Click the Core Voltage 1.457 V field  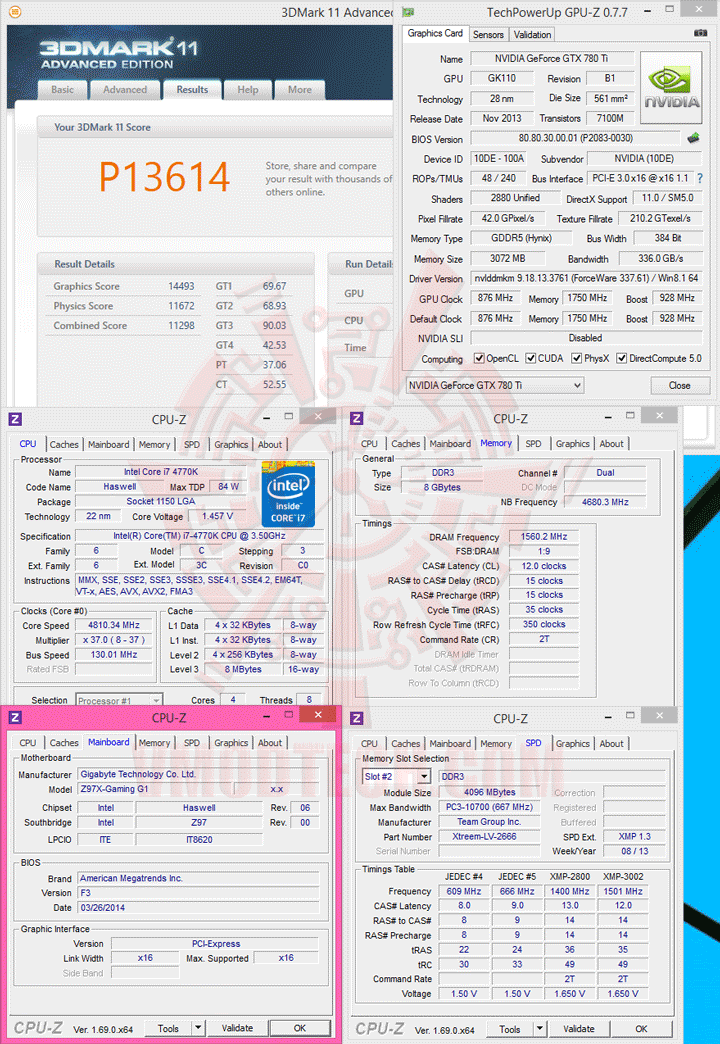[x=217, y=516]
